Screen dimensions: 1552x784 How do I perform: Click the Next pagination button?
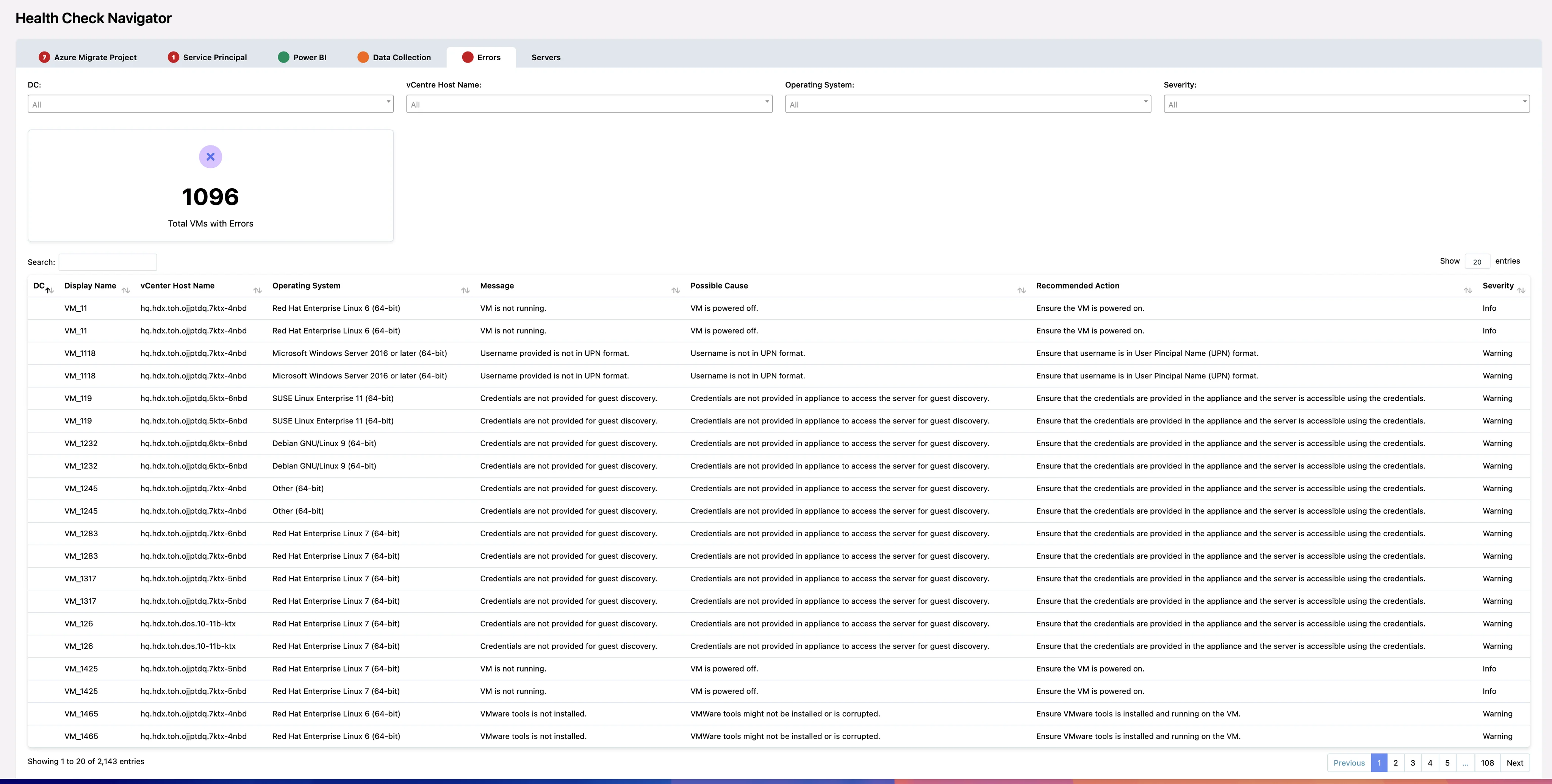pos(1514,762)
